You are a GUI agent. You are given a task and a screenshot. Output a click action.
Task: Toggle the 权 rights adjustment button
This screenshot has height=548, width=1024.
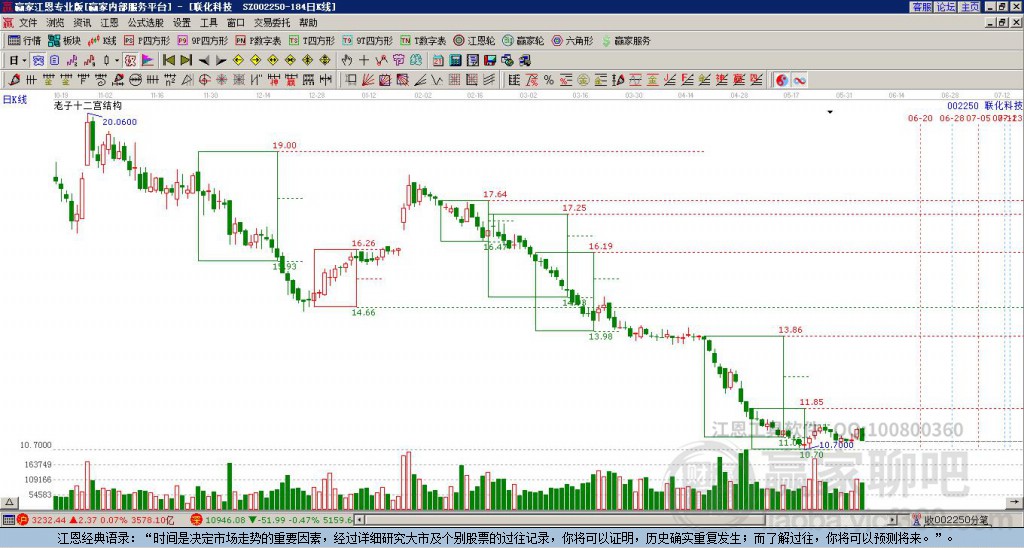tap(130, 61)
